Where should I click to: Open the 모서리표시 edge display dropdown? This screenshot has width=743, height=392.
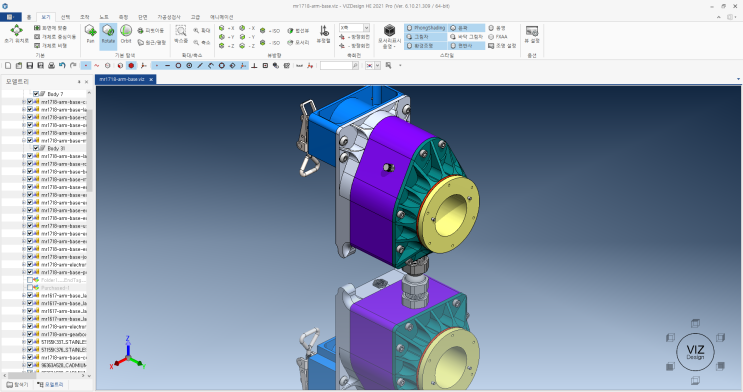pyautogui.click(x=390, y=44)
